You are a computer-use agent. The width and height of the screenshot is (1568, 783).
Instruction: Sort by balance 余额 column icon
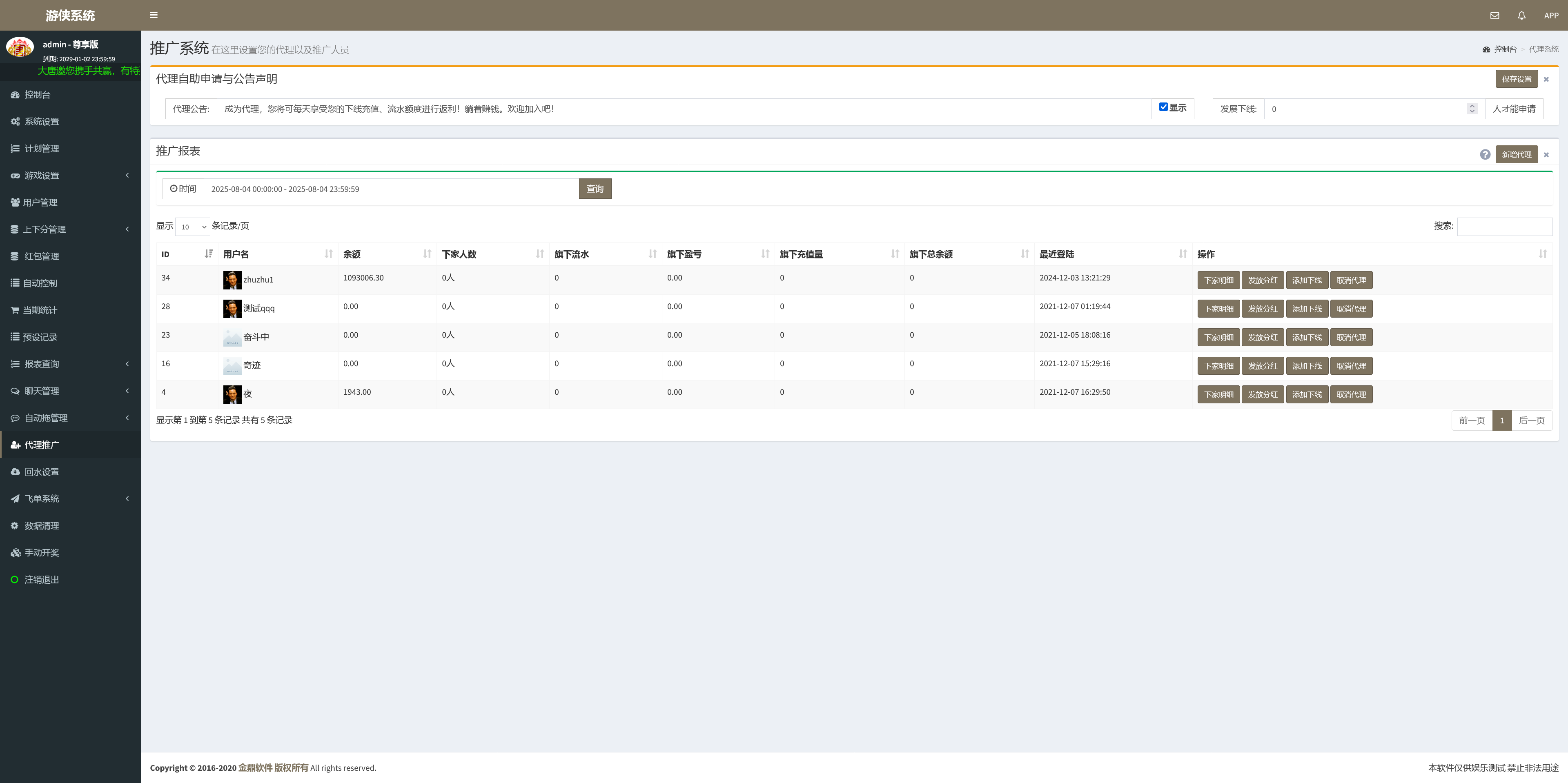pyautogui.click(x=427, y=254)
